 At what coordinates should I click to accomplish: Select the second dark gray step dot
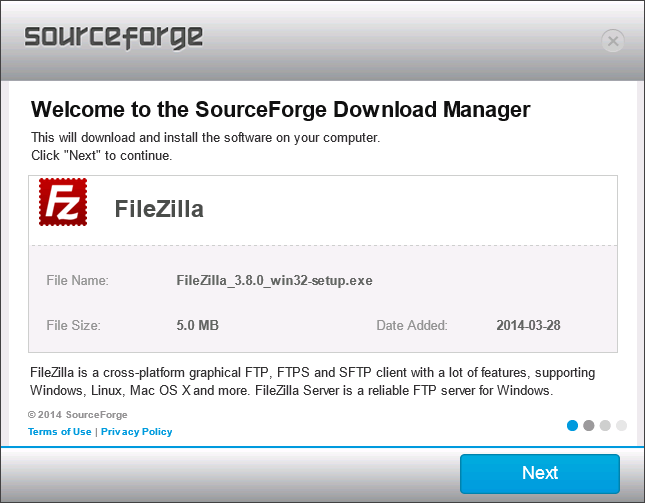[x=589, y=425]
